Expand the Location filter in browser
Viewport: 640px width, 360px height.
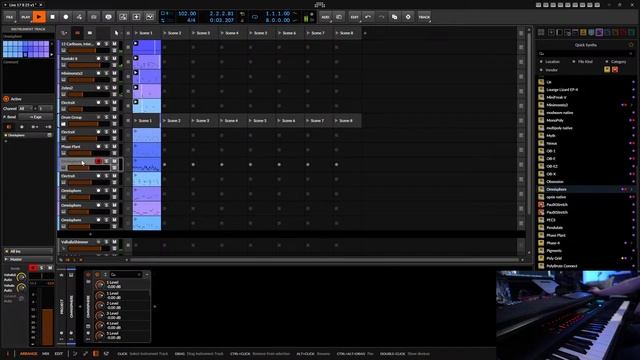(550, 62)
